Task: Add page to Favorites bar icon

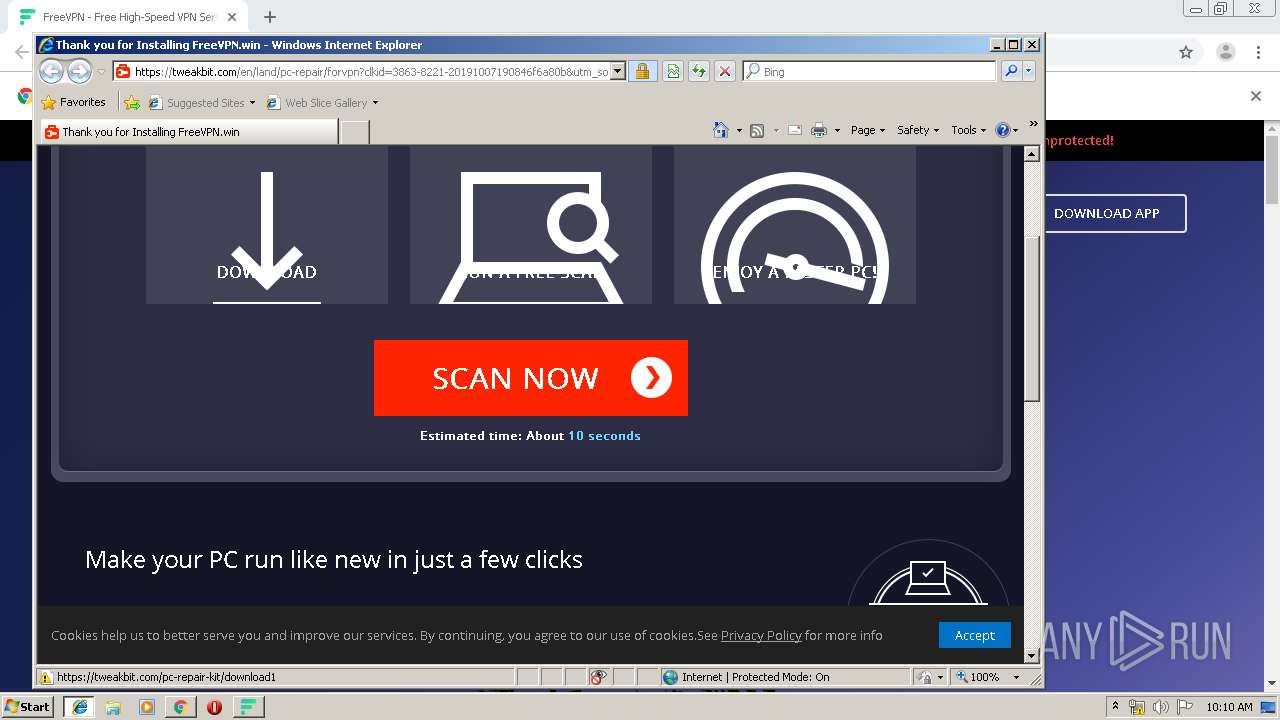Action: click(131, 102)
